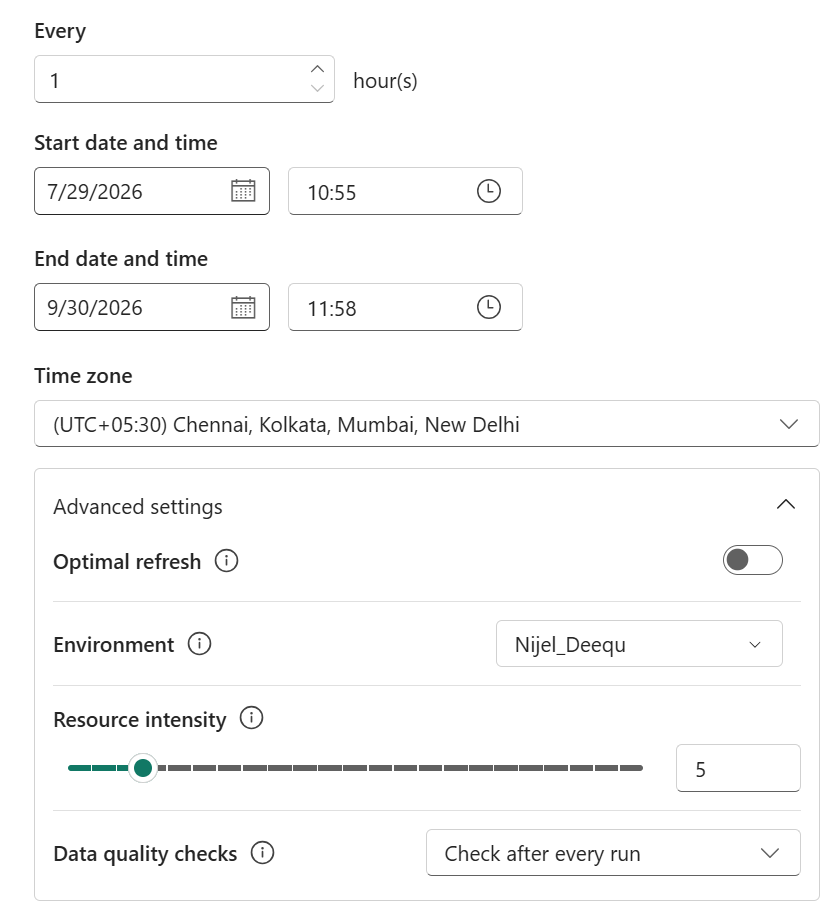
Task: Open the start date calendar picker icon
Action: tap(243, 191)
